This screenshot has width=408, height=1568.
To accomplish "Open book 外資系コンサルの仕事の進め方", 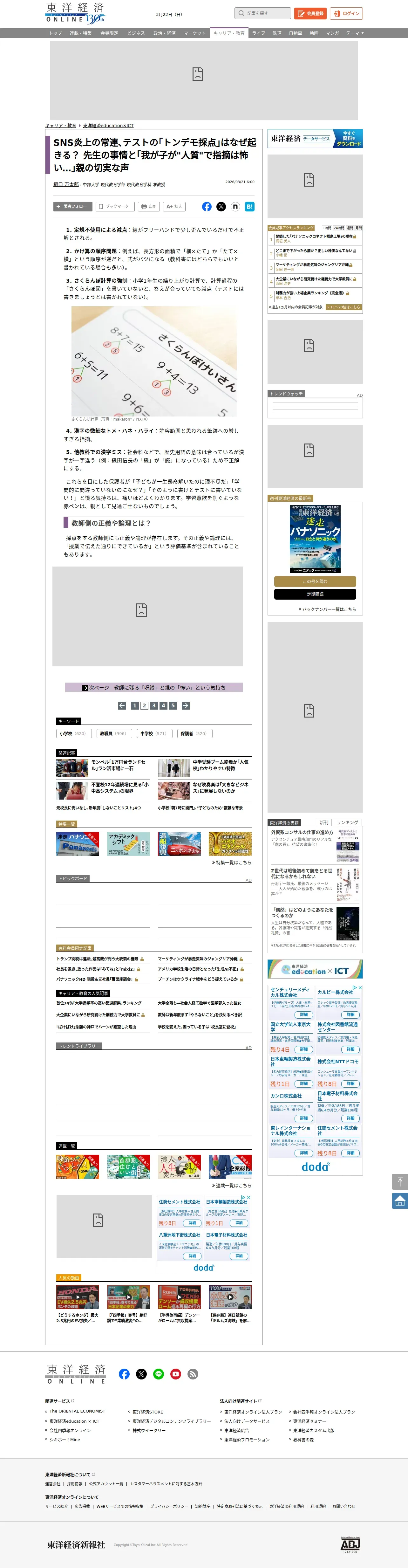I will (x=302, y=832).
